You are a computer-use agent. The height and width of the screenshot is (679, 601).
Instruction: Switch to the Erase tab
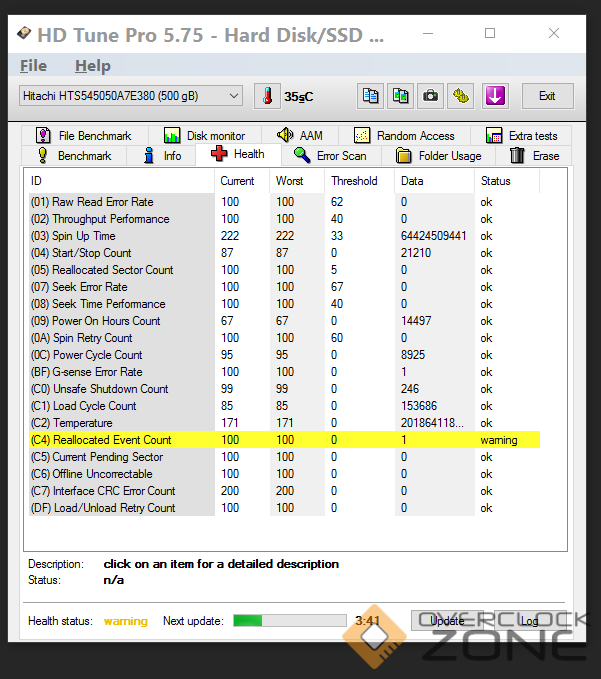[534, 155]
